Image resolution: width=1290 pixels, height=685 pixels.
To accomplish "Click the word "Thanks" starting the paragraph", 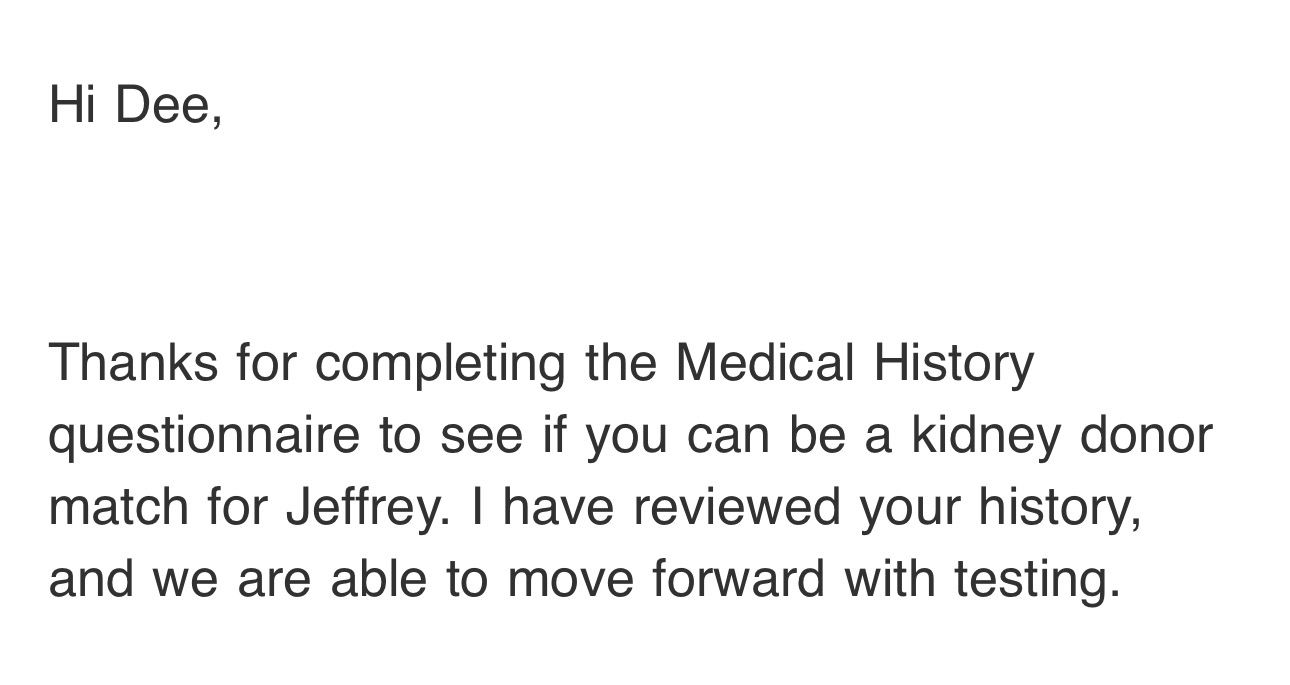I will pos(133,362).
